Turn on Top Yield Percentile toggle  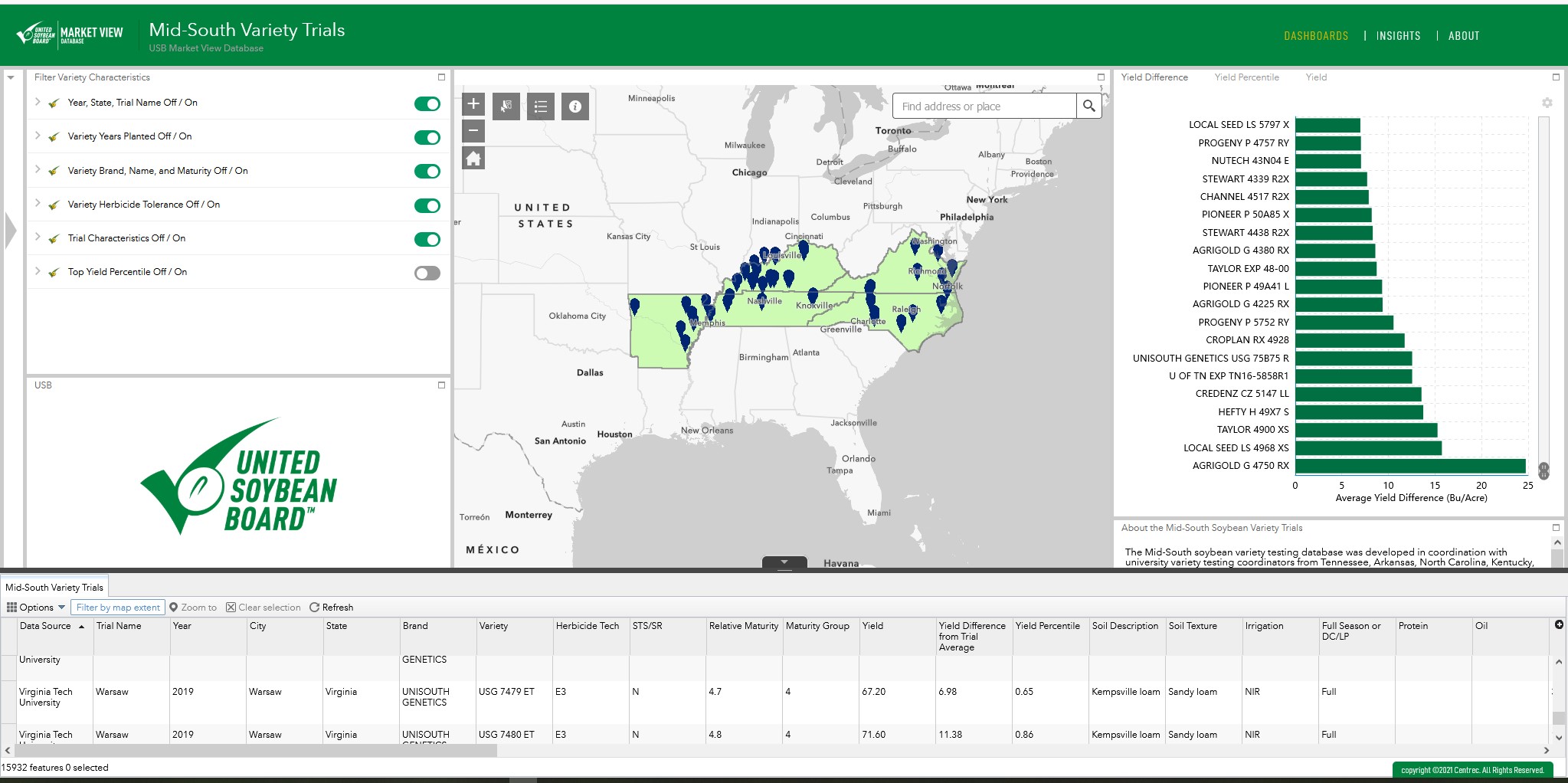pyautogui.click(x=427, y=274)
